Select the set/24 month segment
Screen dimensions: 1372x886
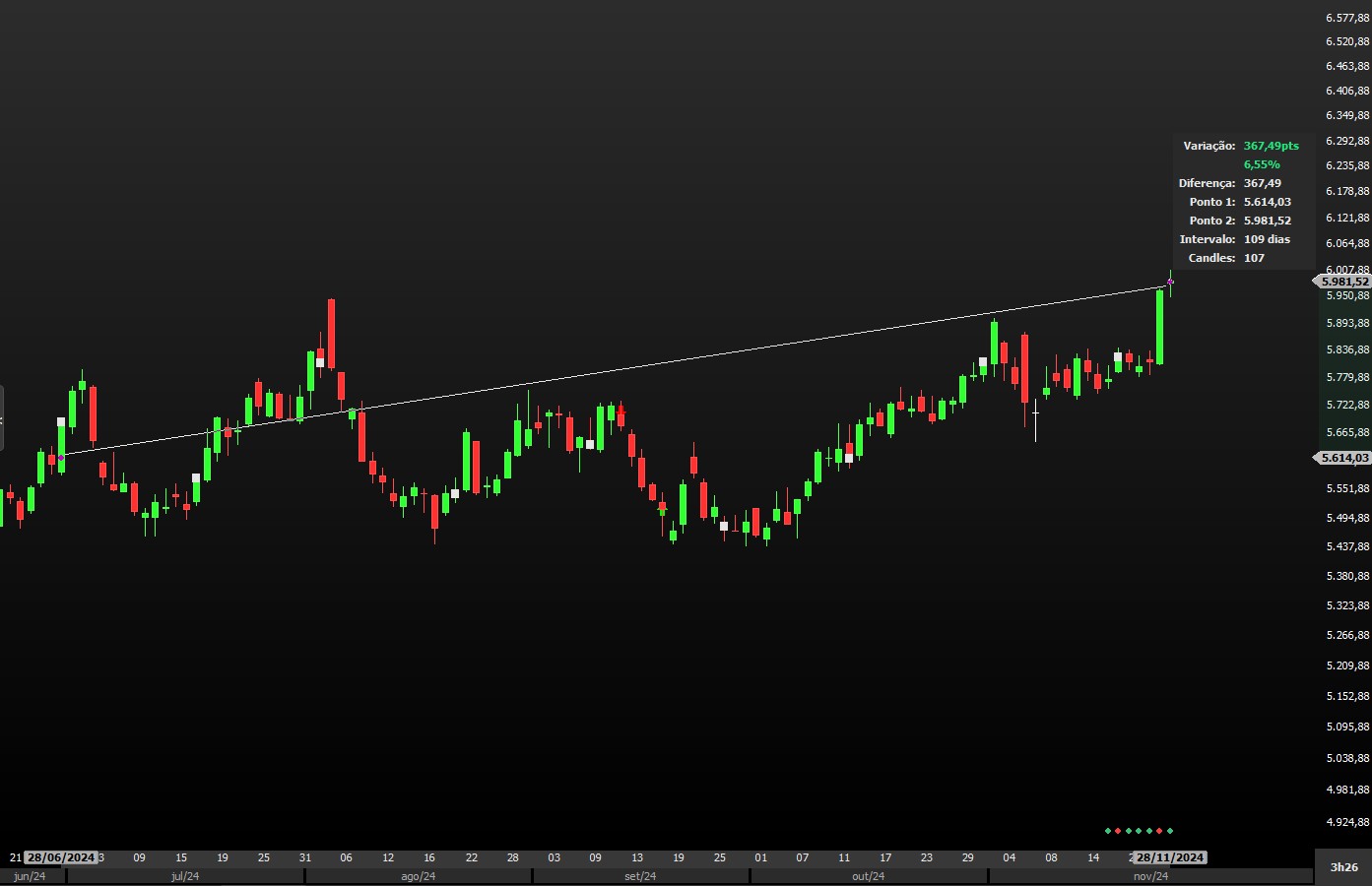pyautogui.click(x=640, y=876)
